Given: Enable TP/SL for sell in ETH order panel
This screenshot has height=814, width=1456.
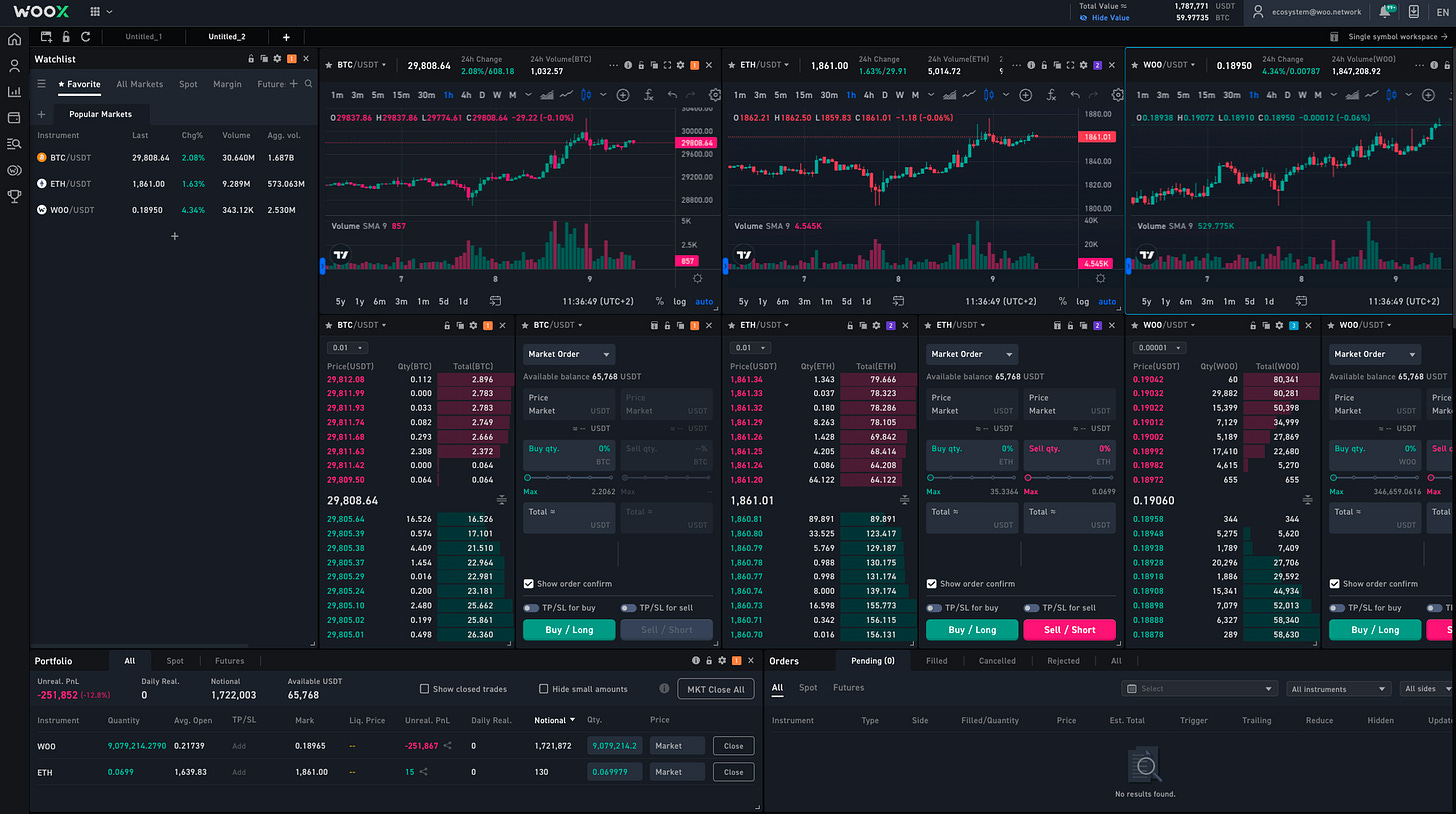Looking at the screenshot, I should tap(1031, 608).
